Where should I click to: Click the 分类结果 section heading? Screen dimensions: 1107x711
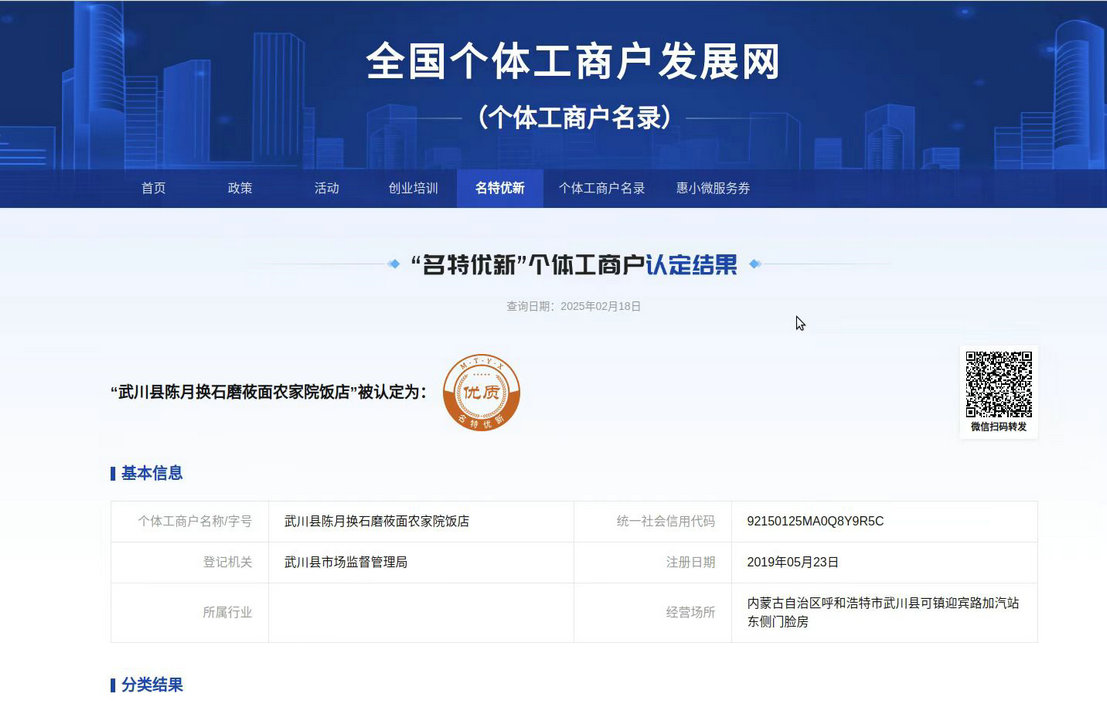point(152,685)
